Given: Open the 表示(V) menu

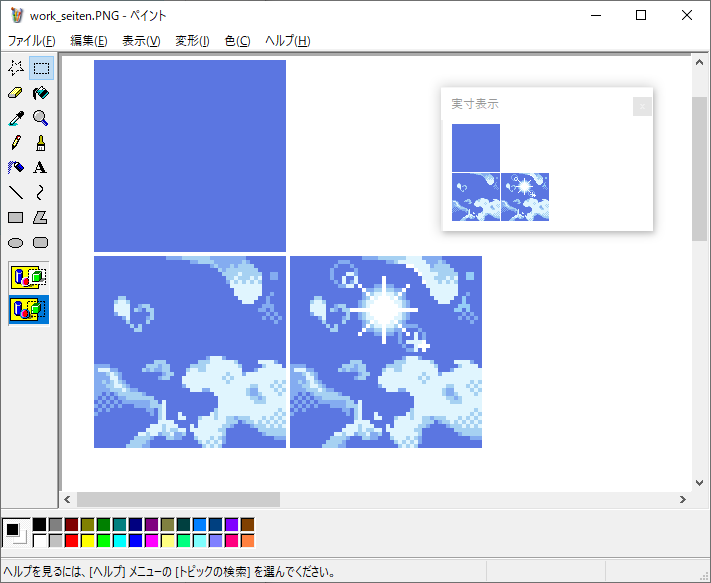Looking at the screenshot, I should point(141,41).
